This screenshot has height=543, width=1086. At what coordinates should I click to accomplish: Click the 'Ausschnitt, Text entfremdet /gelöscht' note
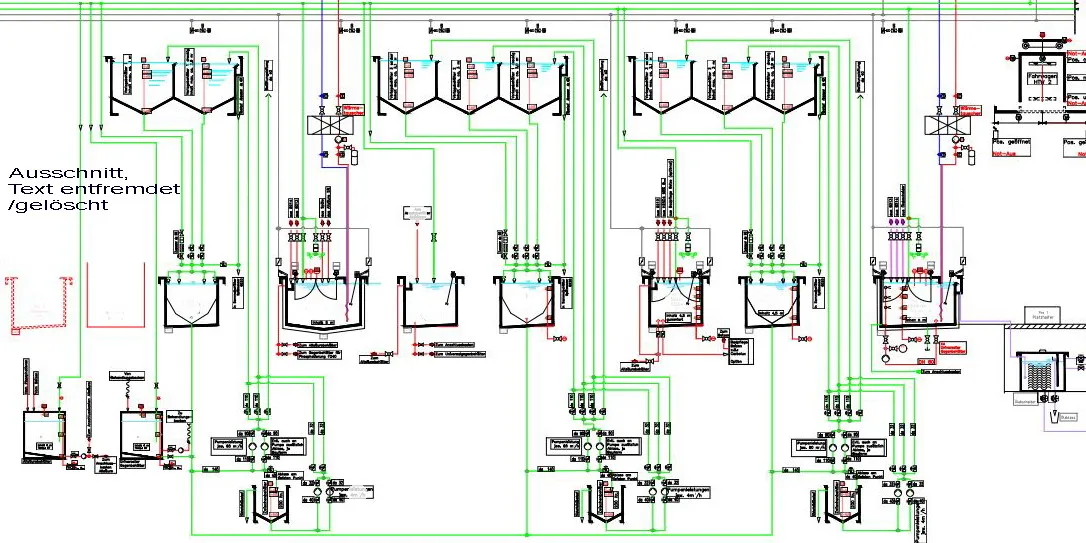click(94, 188)
